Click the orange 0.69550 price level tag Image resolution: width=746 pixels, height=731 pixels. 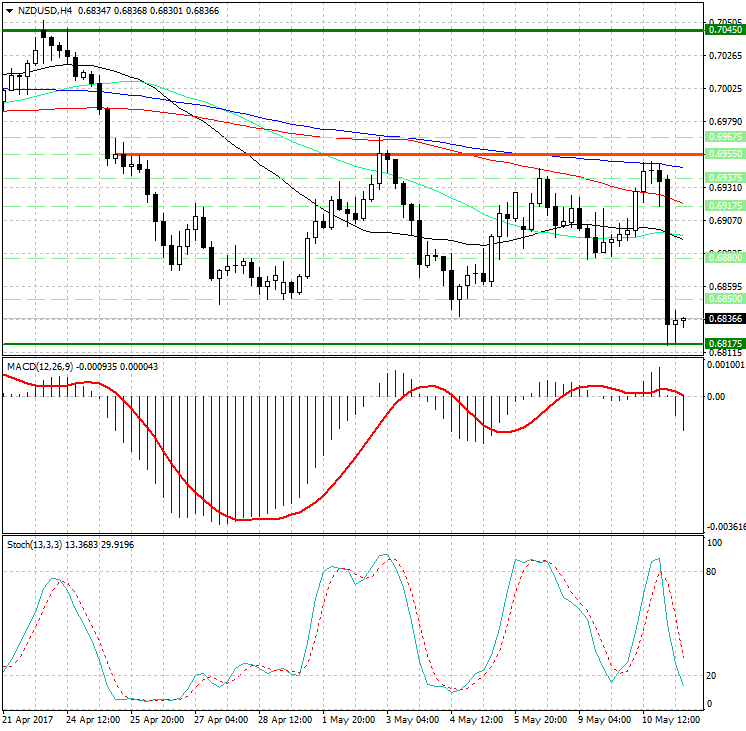(x=724, y=154)
